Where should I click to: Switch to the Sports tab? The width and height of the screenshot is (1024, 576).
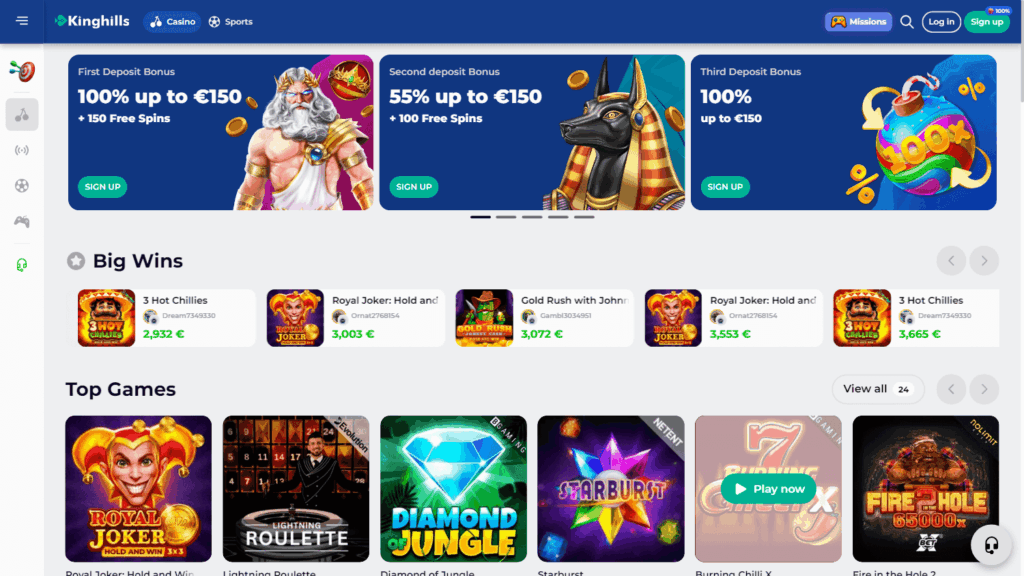[231, 22]
